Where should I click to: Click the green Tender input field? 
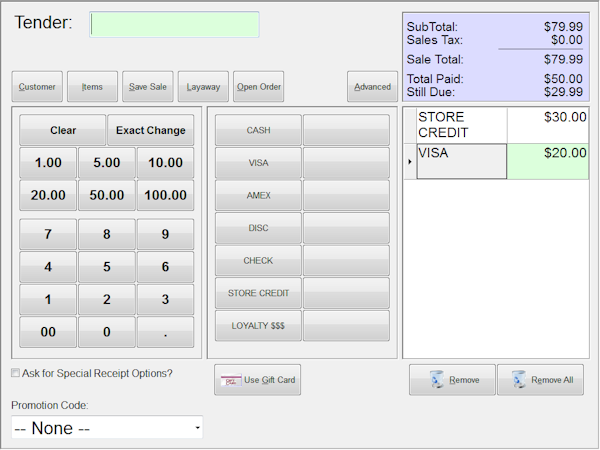pyautogui.click(x=175, y=25)
